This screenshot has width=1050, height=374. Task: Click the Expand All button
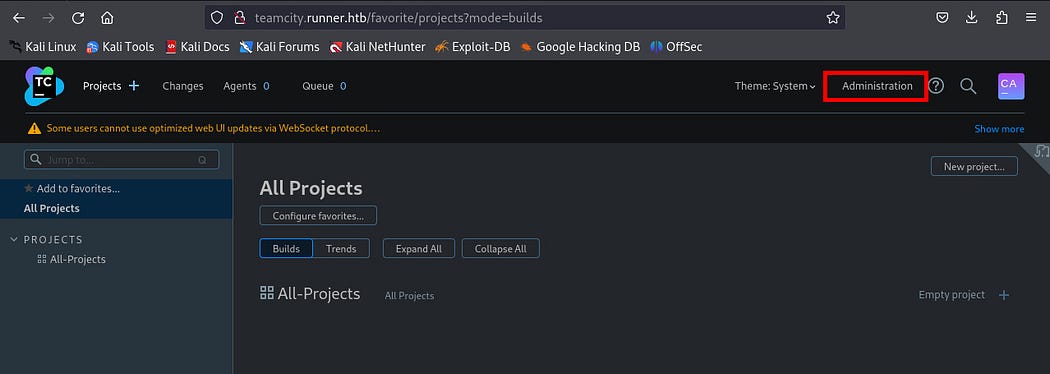pos(419,248)
